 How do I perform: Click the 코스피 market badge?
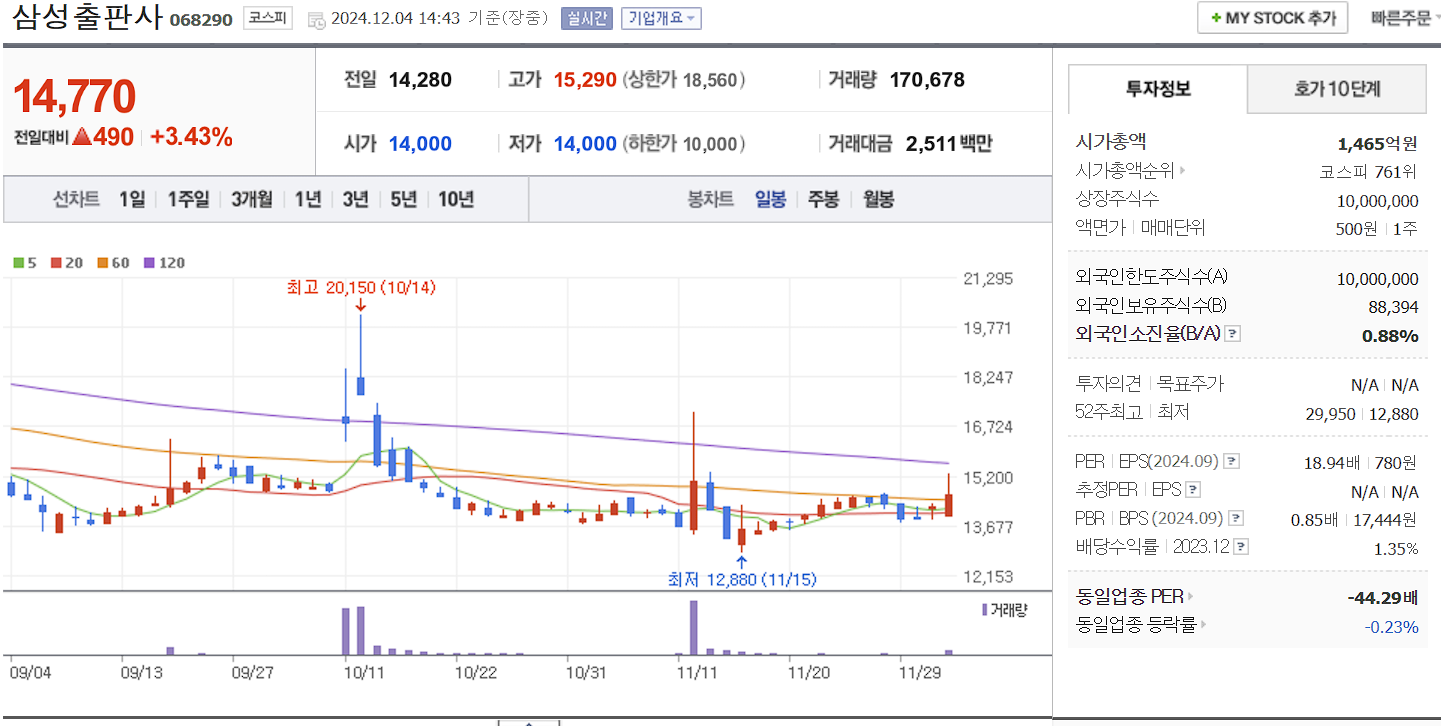point(267,19)
